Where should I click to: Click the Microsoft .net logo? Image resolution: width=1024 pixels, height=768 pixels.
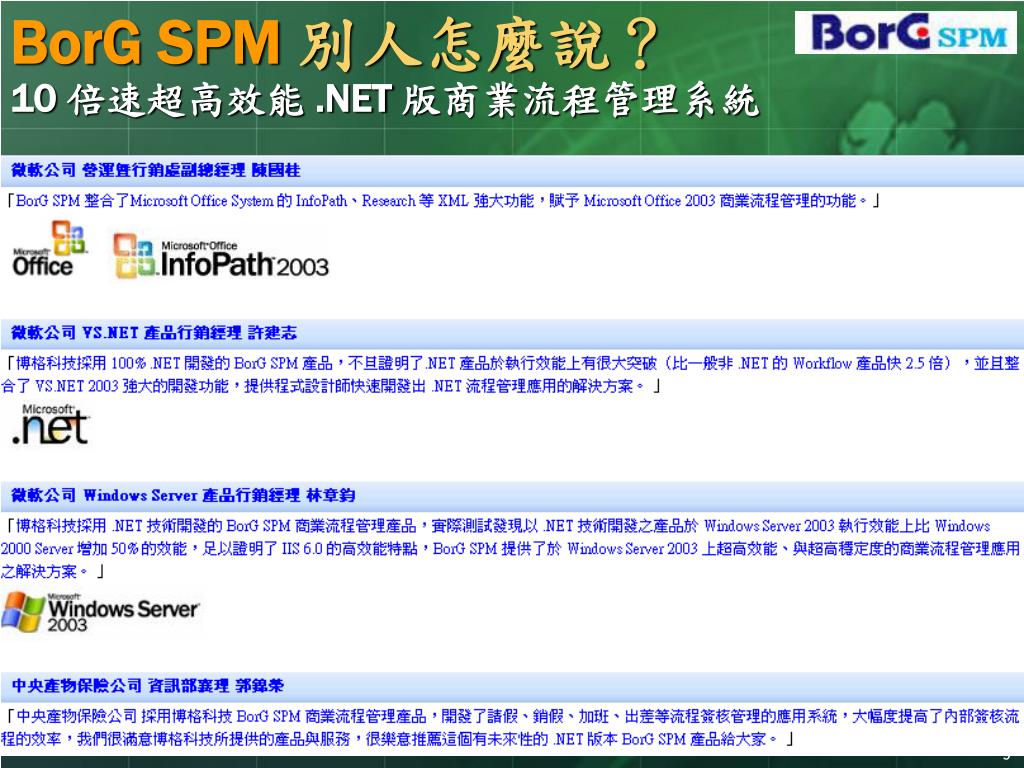click(x=50, y=424)
